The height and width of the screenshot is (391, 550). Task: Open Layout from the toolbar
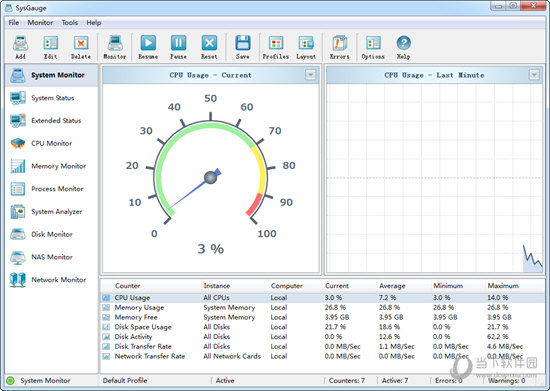pos(306,47)
